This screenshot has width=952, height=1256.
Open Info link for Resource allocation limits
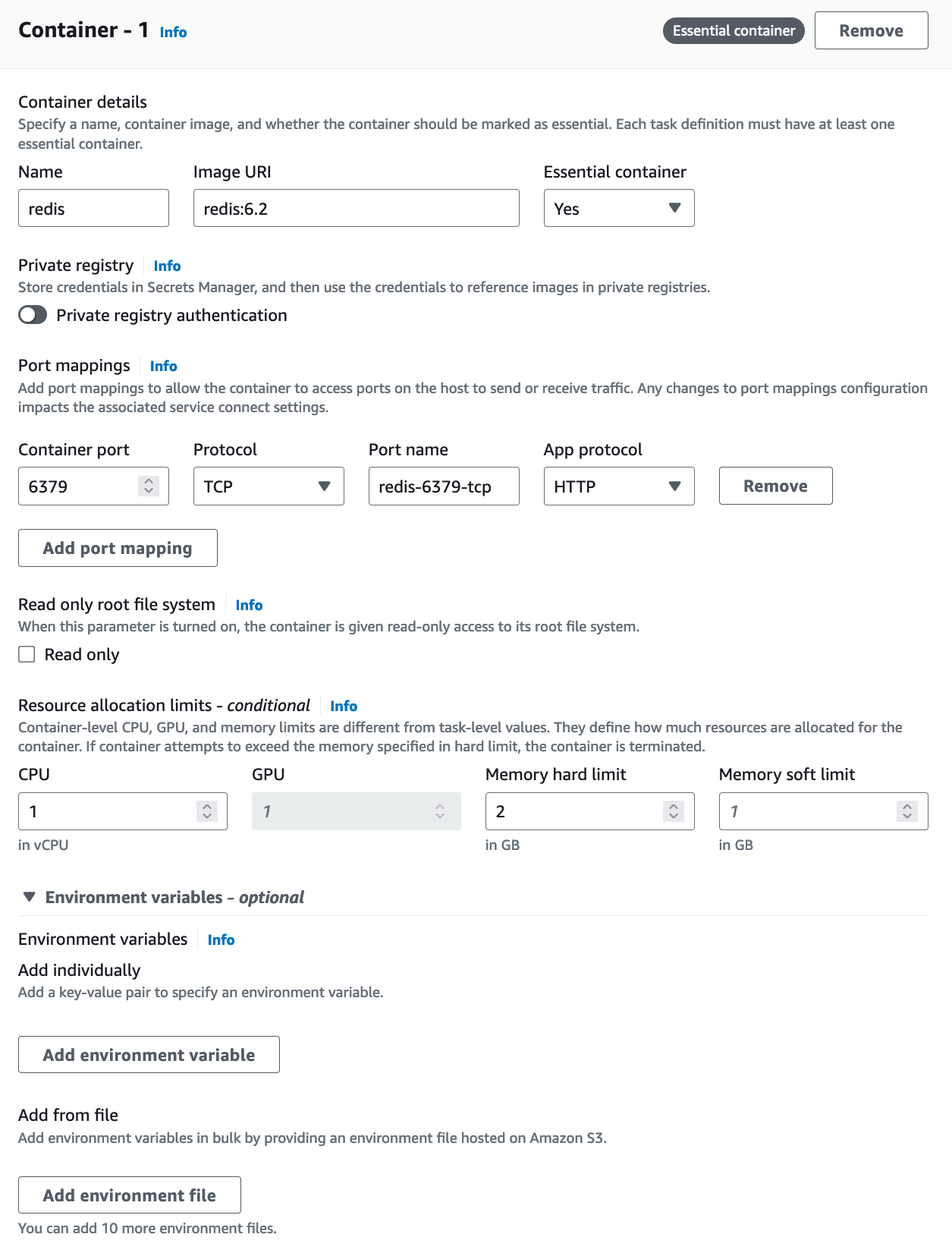(x=344, y=706)
